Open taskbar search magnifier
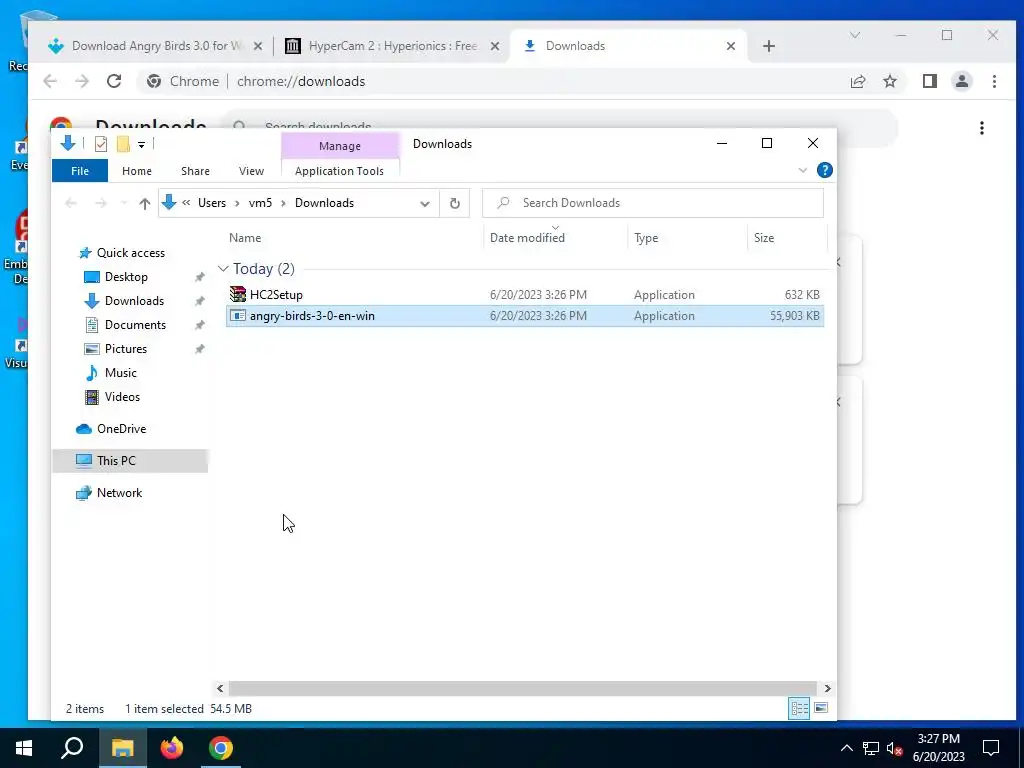This screenshot has width=1024, height=768. pos(72,748)
